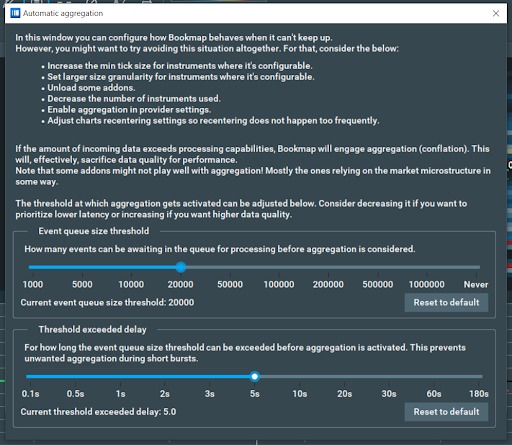Set threshold exceeded delay to 0.1s
The width and height of the screenshot is (512, 445).
click(x=30, y=376)
